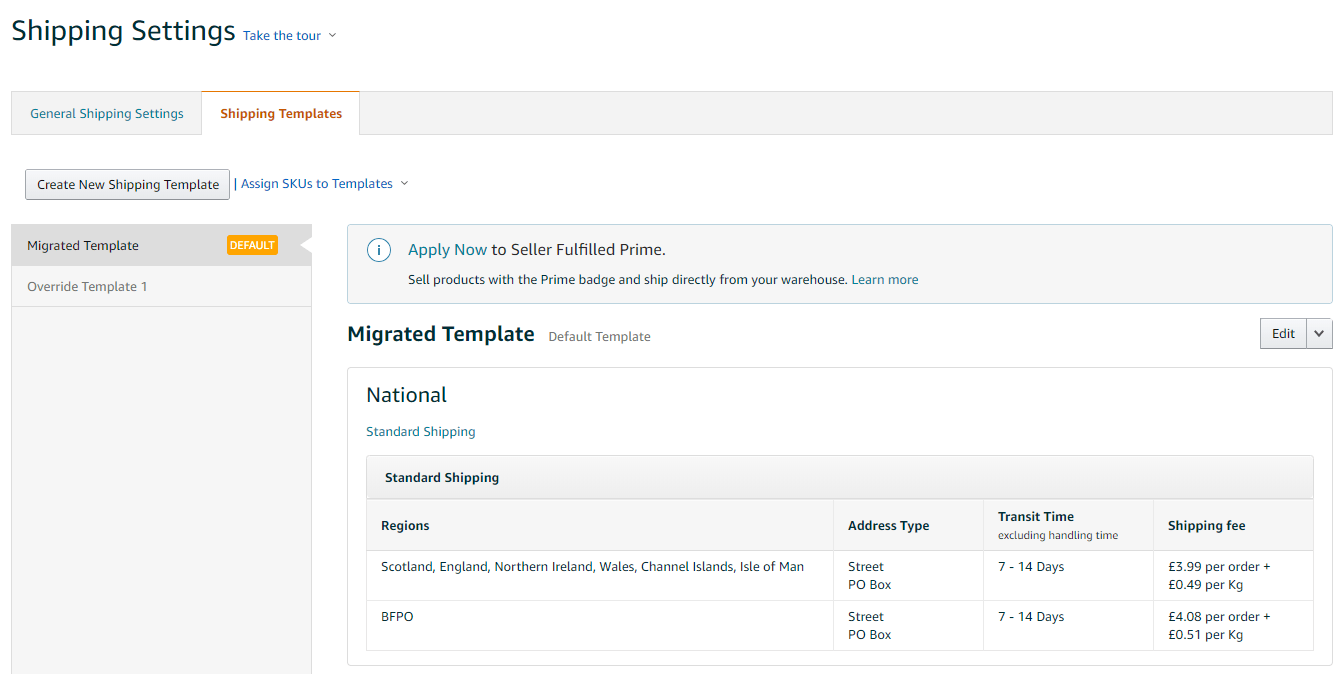The image size is (1343, 674).
Task: Click the DEFAULT badge on Migrated Template
Action: coord(251,245)
